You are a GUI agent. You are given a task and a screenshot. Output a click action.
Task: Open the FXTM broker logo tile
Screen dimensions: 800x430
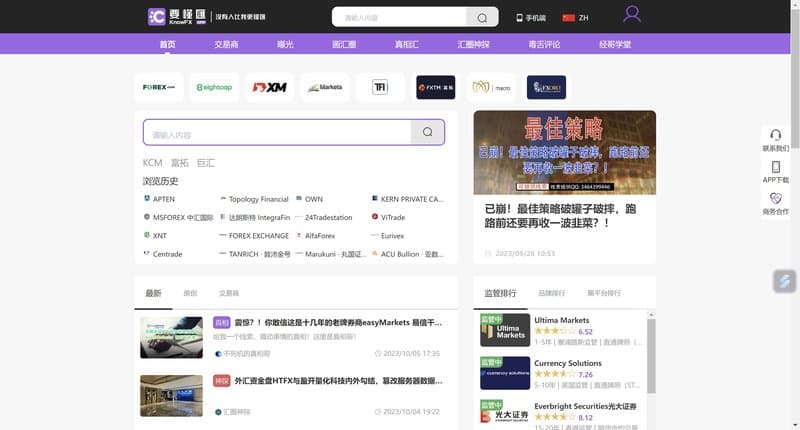(x=436, y=87)
